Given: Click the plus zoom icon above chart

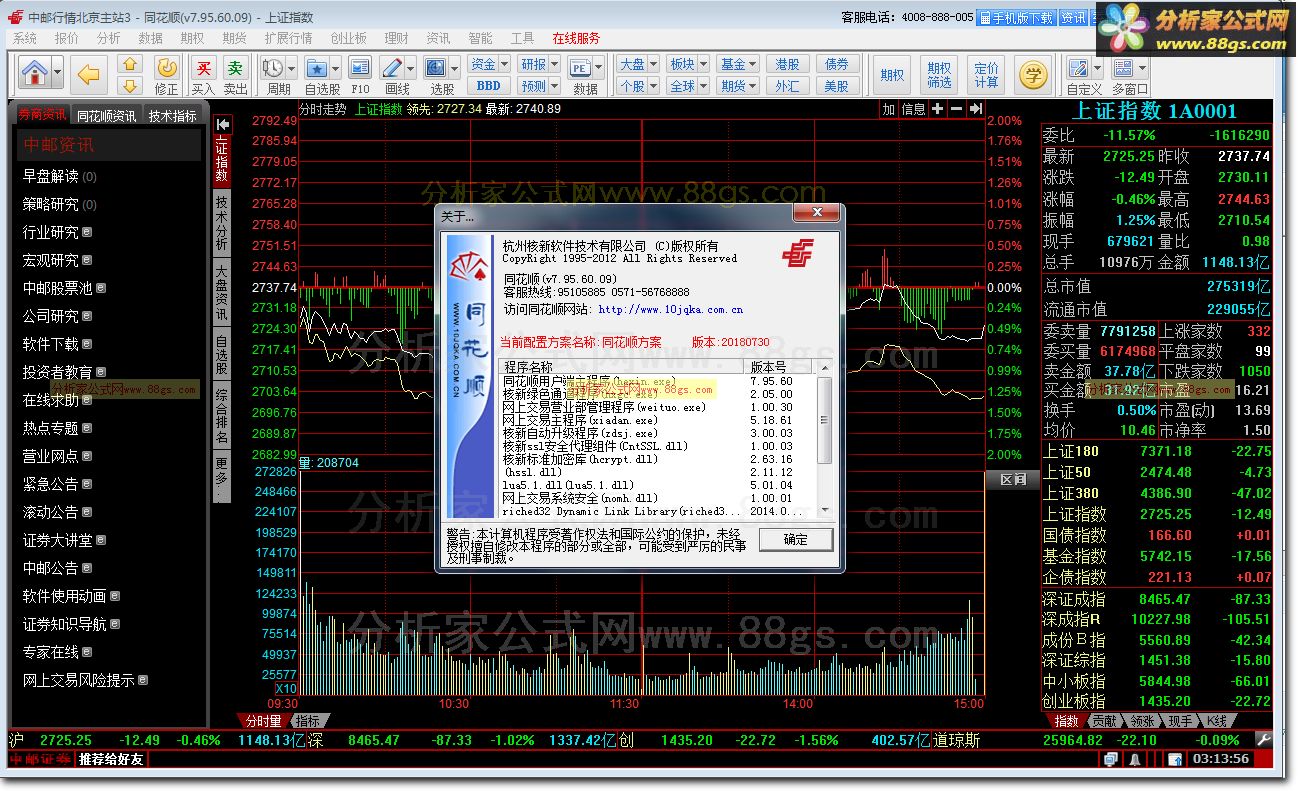Looking at the screenshot, I should tap(937, 109).
